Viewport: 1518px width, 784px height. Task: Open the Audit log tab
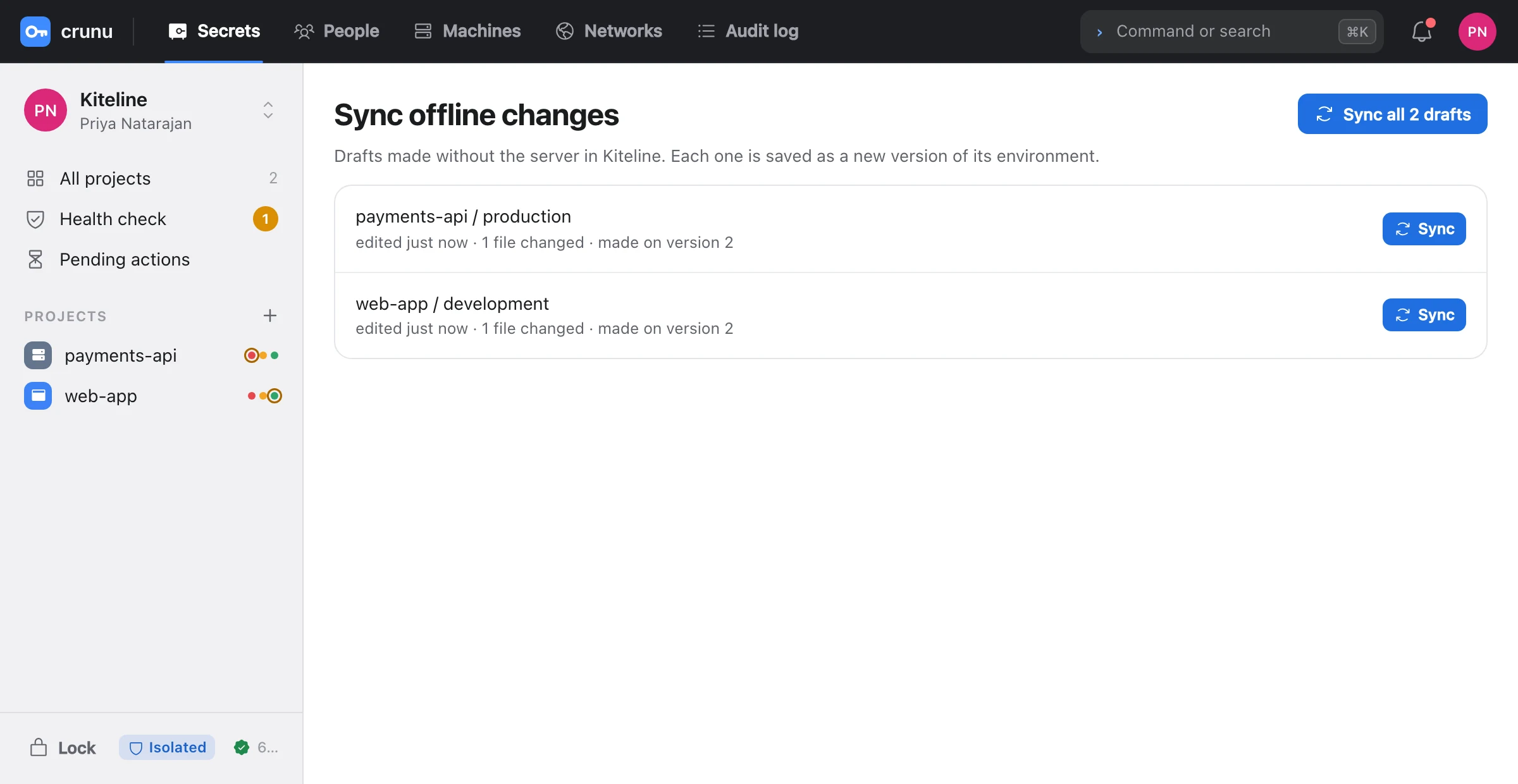click(x=748, y=31)
